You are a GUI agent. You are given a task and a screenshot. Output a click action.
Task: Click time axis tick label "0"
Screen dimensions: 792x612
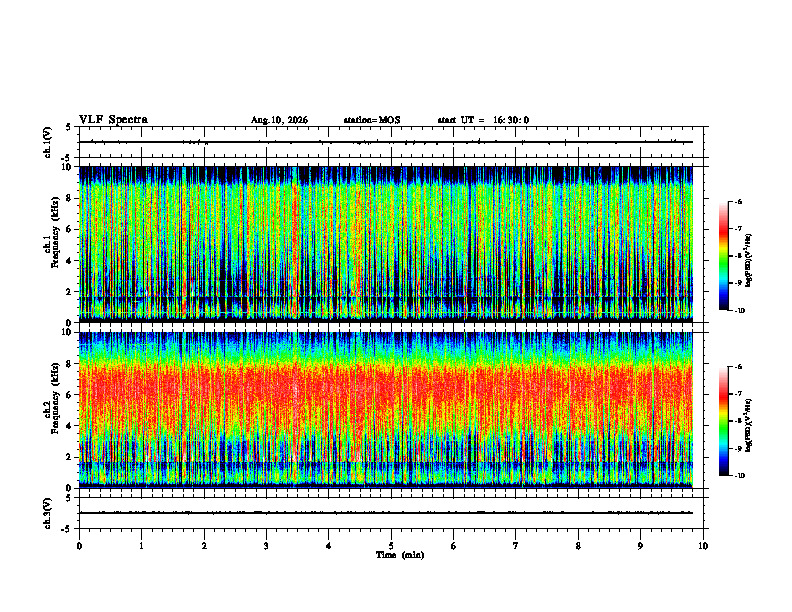coord(79,546)
